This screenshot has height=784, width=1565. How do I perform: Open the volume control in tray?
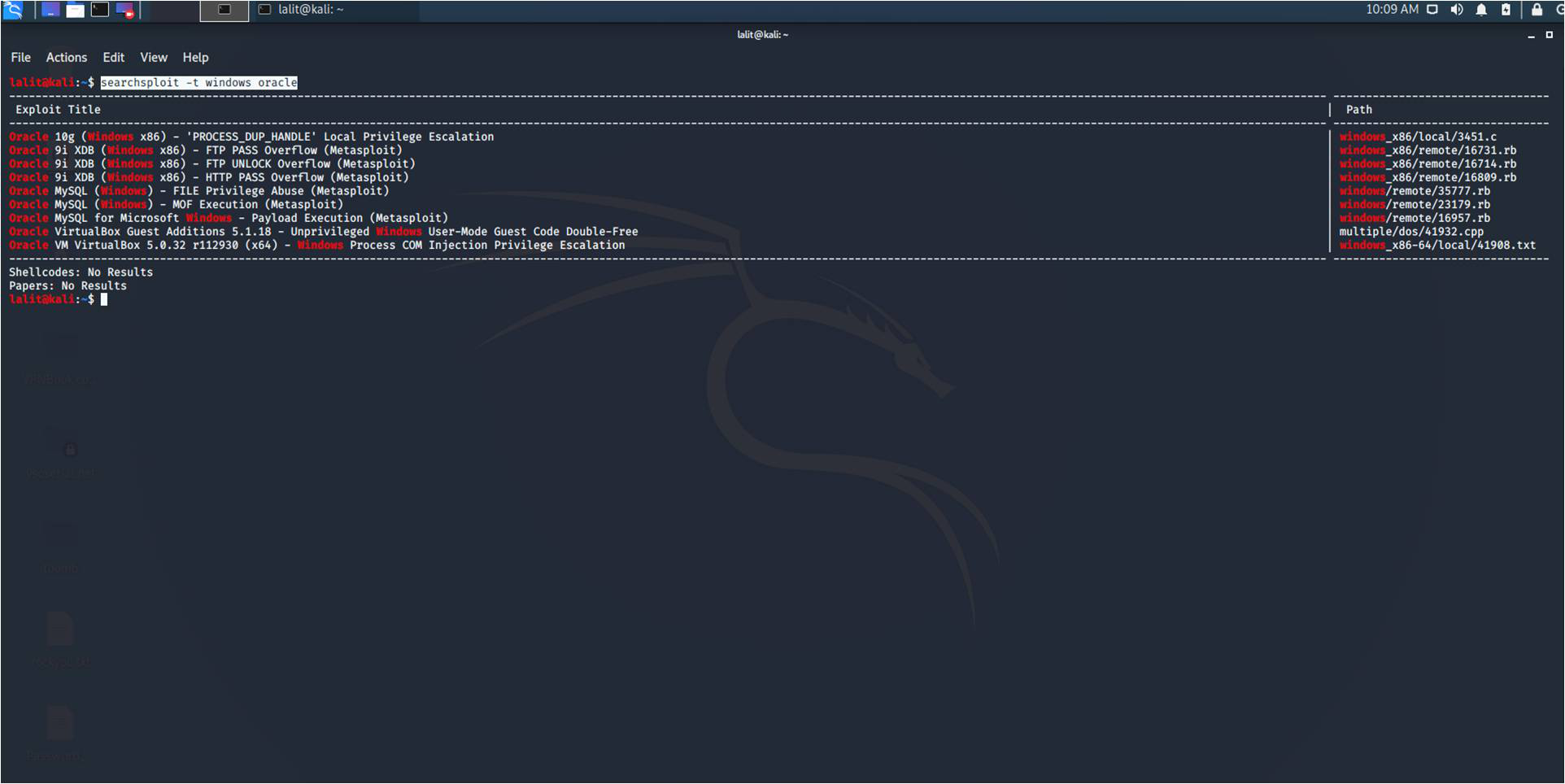coord(1457,10)
